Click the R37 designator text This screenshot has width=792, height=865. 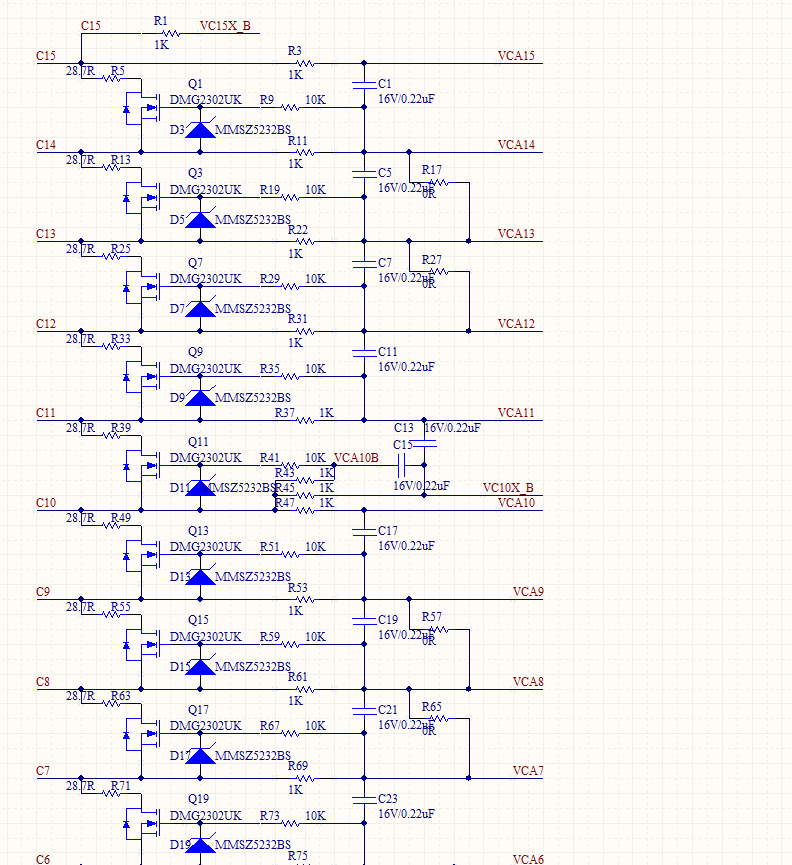click(285, 413)
